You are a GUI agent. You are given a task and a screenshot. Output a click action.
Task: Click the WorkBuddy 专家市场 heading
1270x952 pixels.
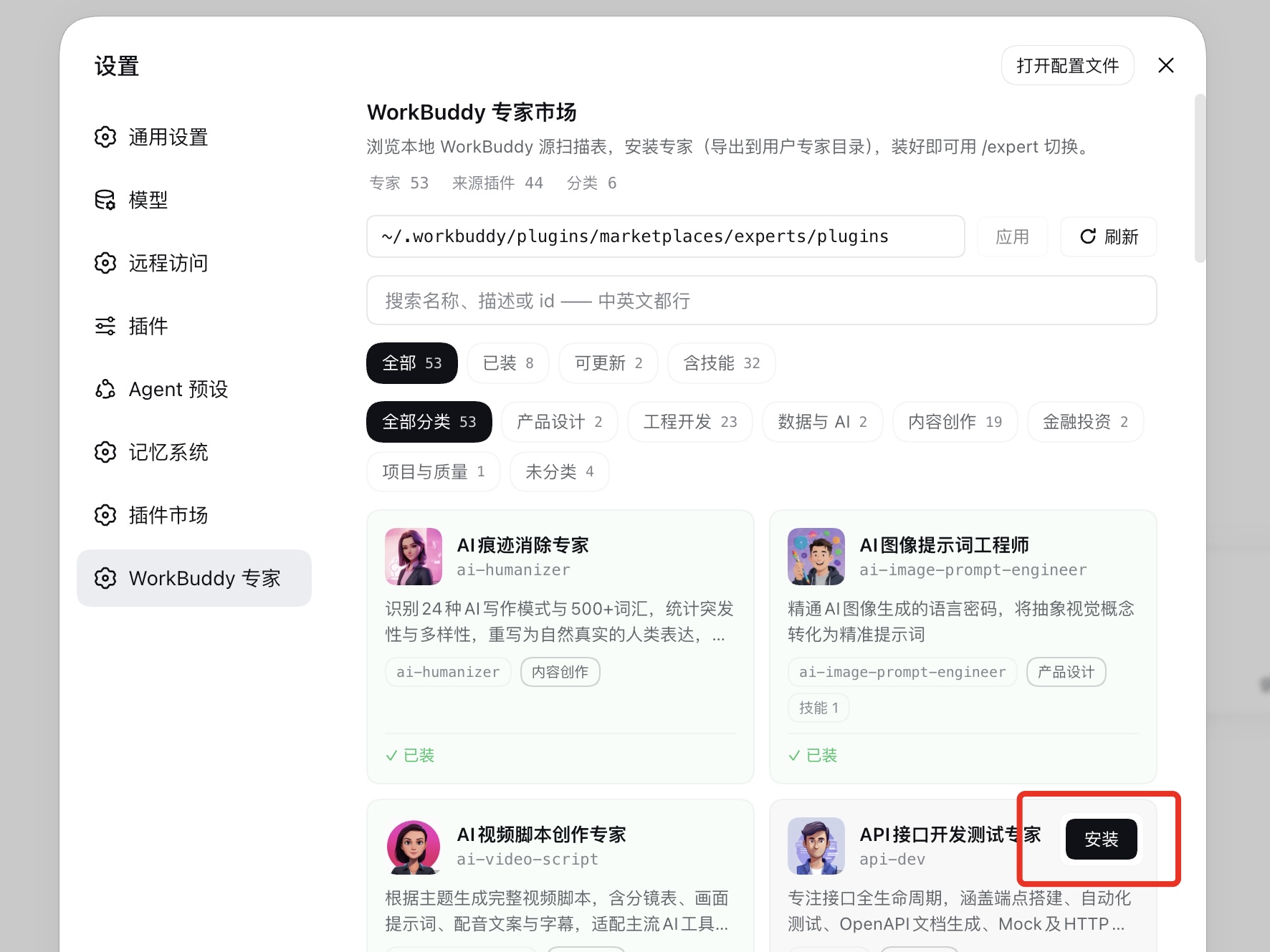pyautogui.click(x=472, y=112)
